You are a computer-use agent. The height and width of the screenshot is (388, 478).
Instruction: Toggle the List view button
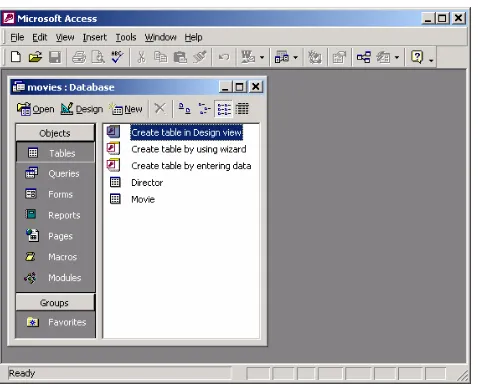pyautogui.click(x=223, y=109)
